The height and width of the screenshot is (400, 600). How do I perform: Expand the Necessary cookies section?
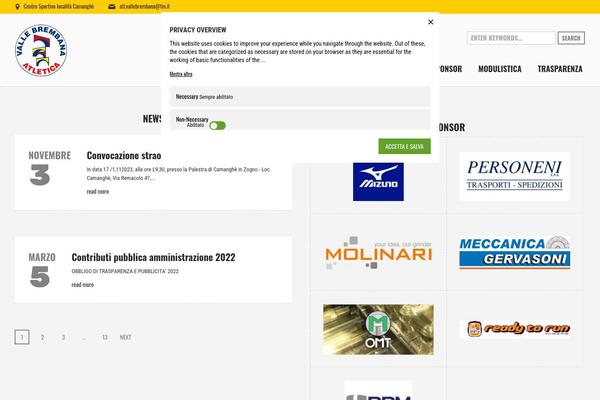click(300, 96)
